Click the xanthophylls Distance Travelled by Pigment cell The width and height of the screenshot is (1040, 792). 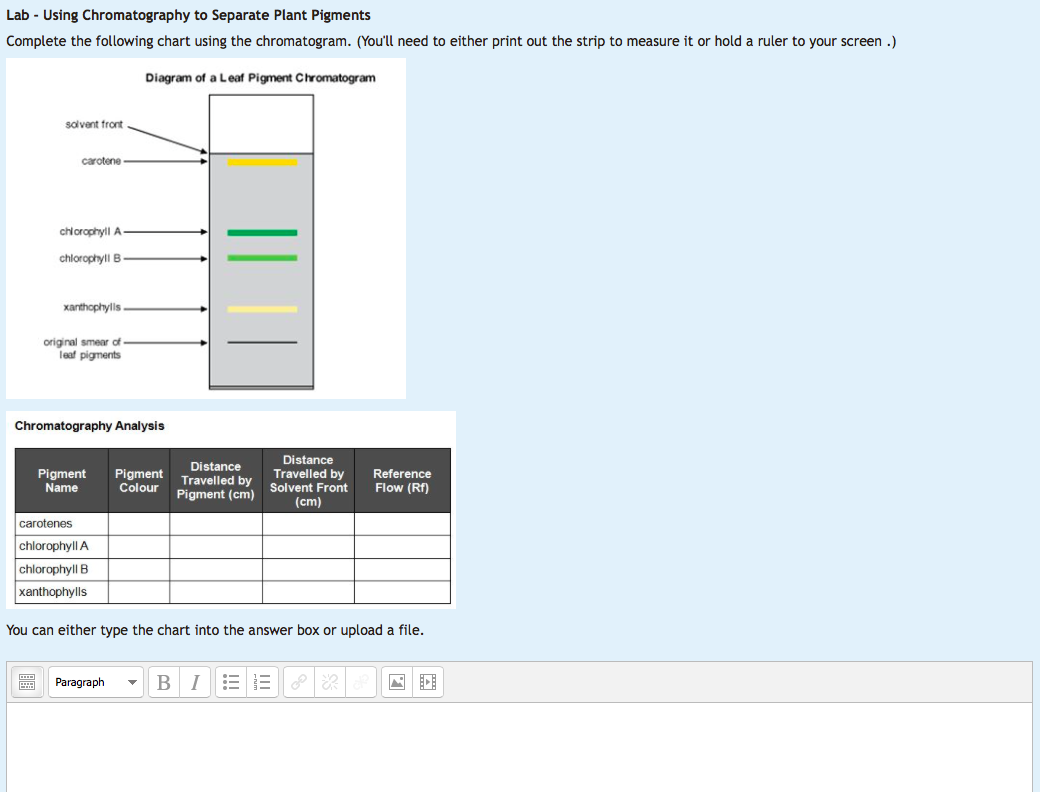216,592
